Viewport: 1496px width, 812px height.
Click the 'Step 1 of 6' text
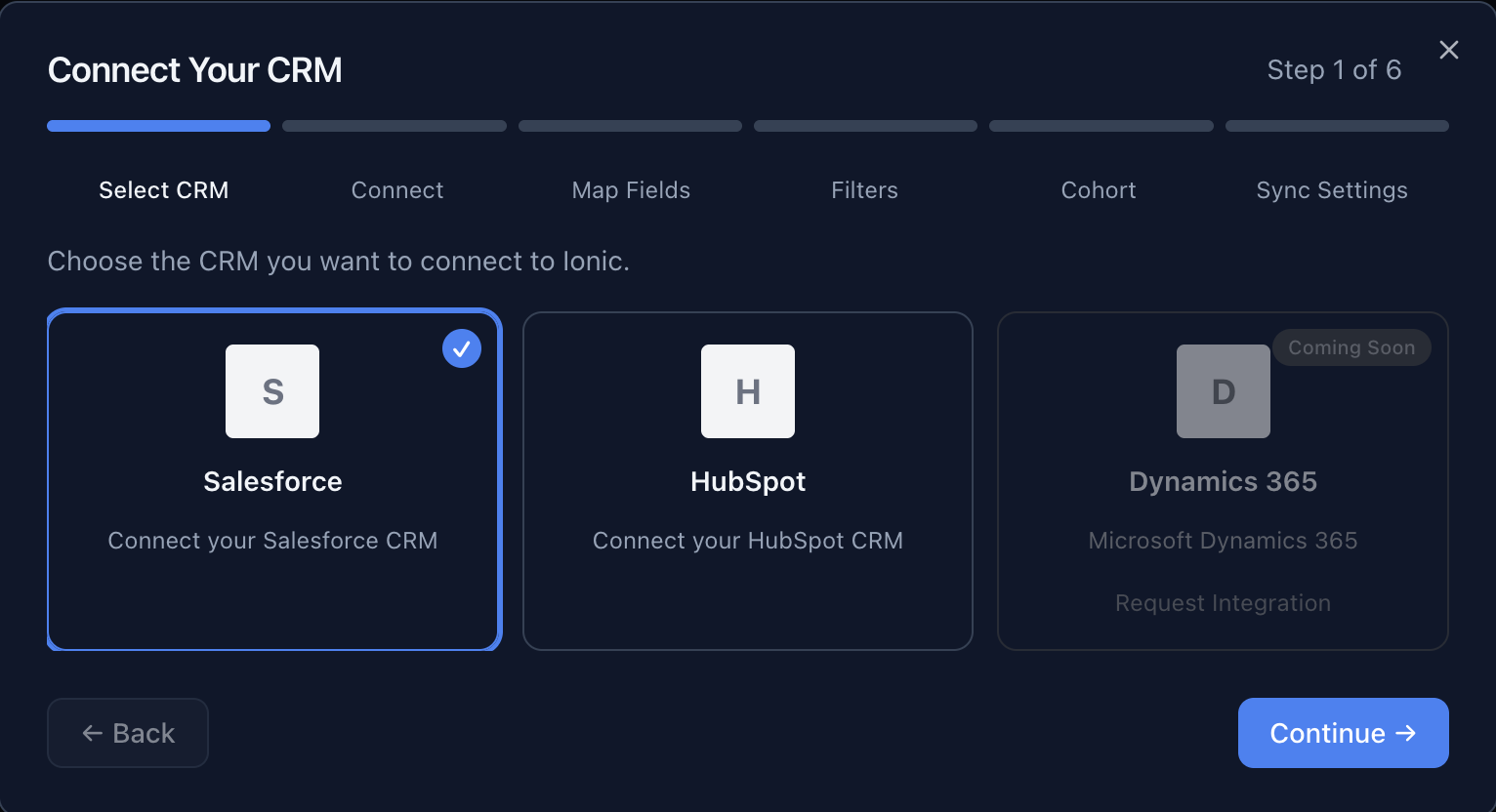click(1334, 70)
